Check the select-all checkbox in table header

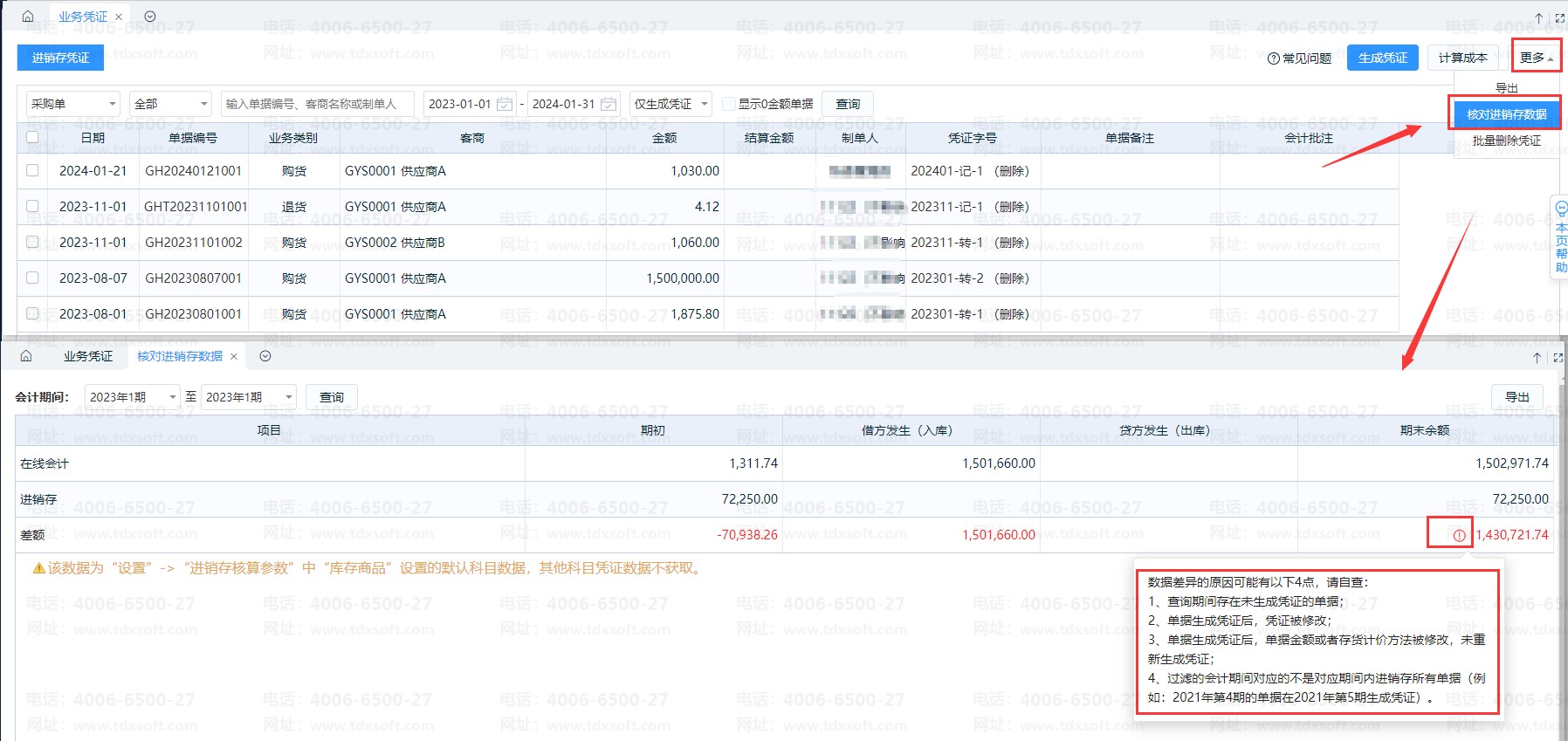tap(32, 137)
